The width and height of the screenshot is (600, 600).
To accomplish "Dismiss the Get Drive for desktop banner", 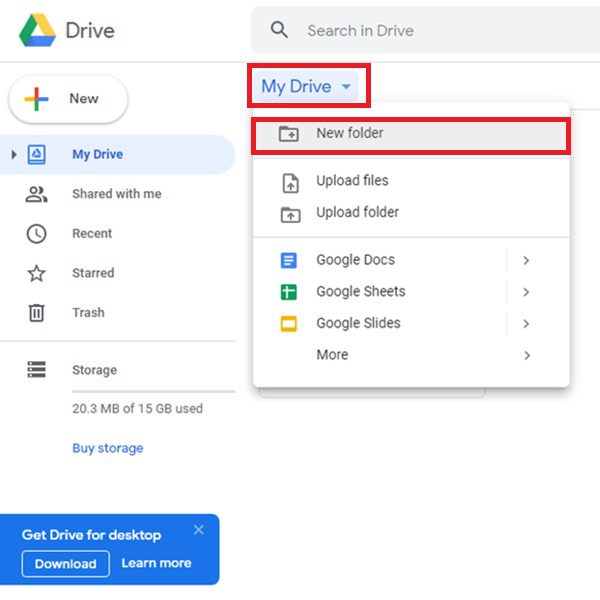I will click(x=199, y=530).
